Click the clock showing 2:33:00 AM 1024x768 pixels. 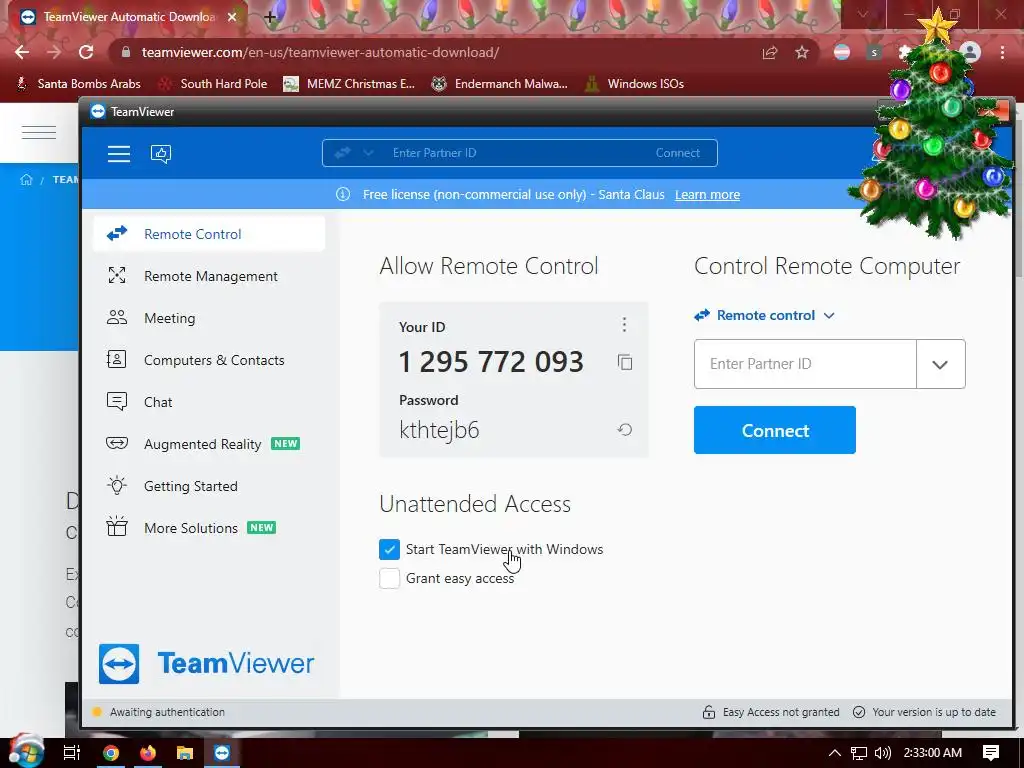[933, 753]
